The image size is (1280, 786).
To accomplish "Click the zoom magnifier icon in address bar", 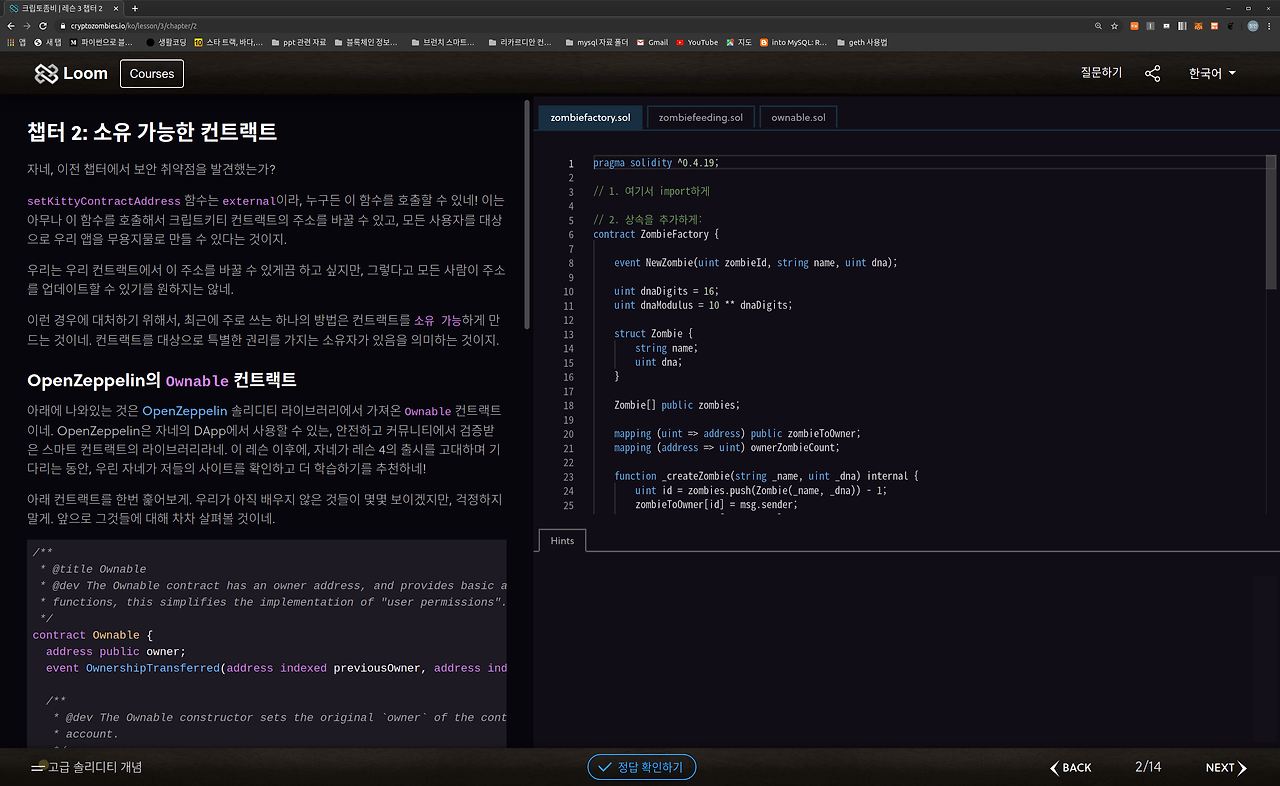I will [1099, 25].
